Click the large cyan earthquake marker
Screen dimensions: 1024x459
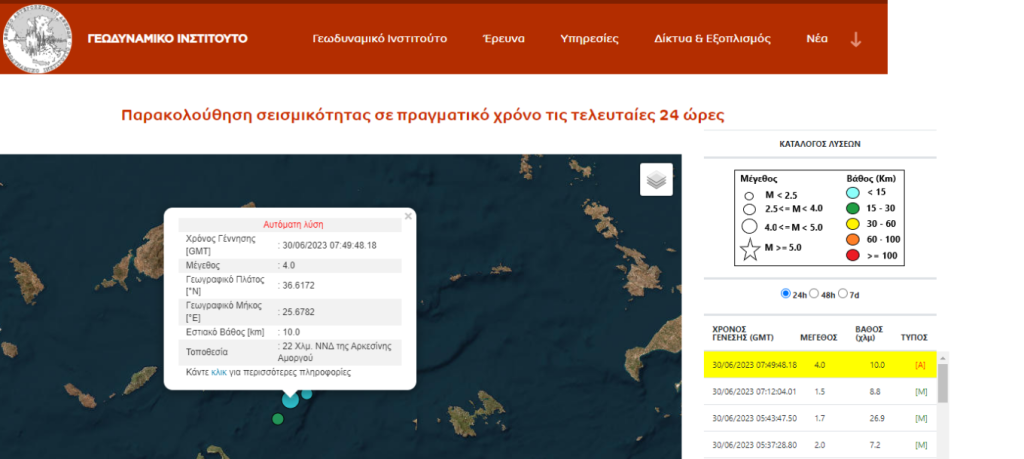[x=290, y=399]
